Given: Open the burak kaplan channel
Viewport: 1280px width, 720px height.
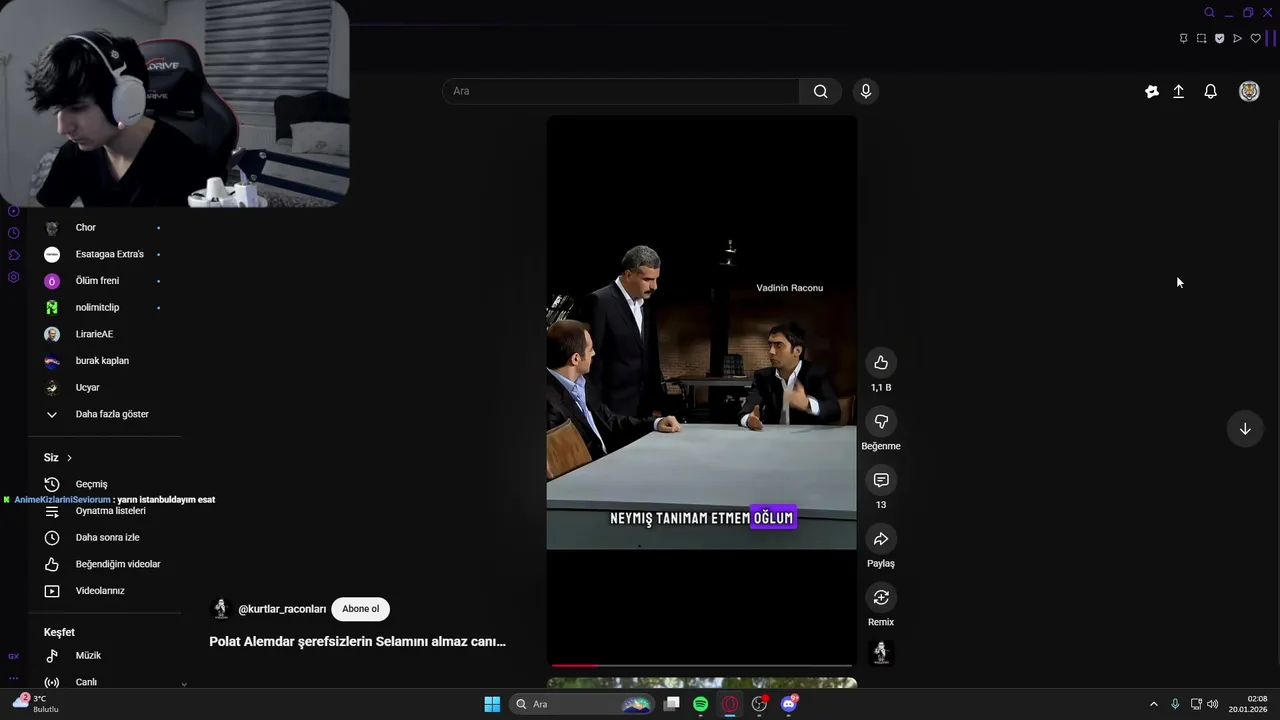Looking at the screenshot, I should point(104,361).
